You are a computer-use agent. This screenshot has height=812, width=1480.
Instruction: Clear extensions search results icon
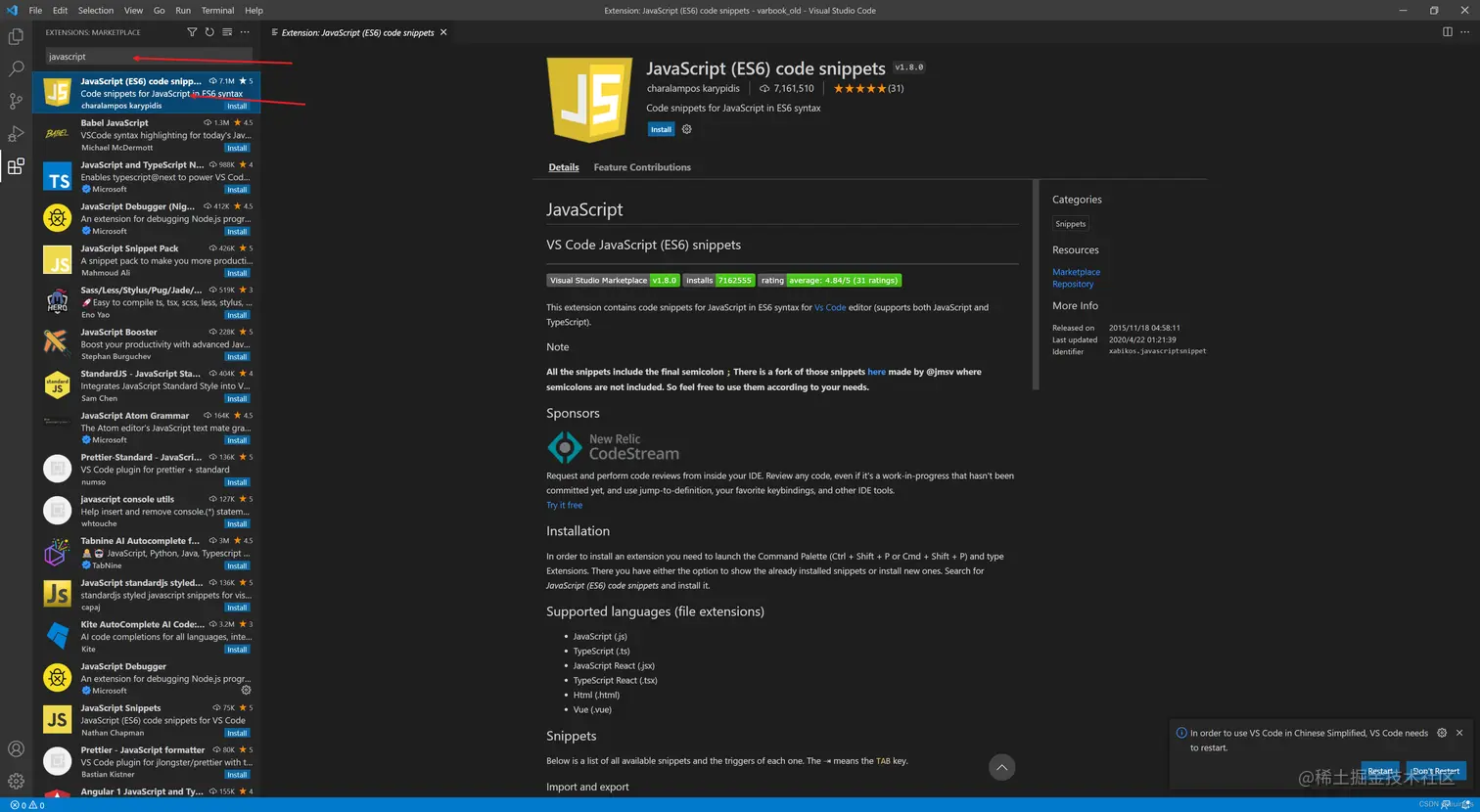point(227,32)
